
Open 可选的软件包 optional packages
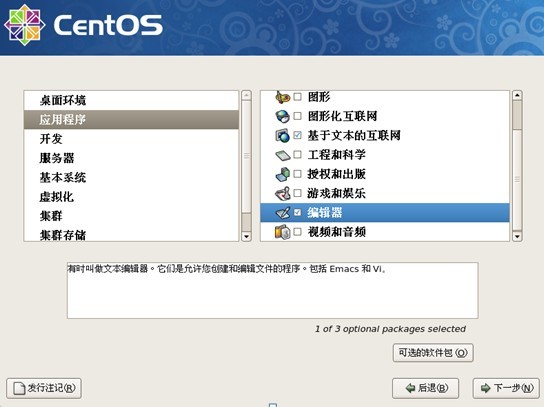(x=433, y=353)
